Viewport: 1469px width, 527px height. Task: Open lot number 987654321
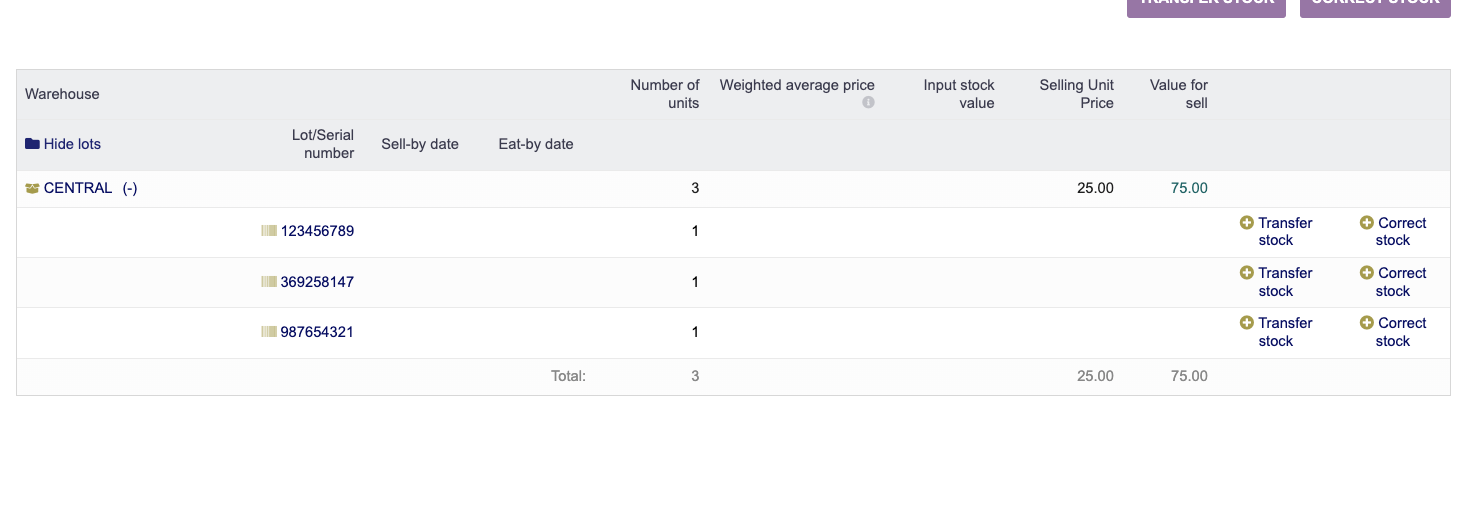tap(317, 332)
